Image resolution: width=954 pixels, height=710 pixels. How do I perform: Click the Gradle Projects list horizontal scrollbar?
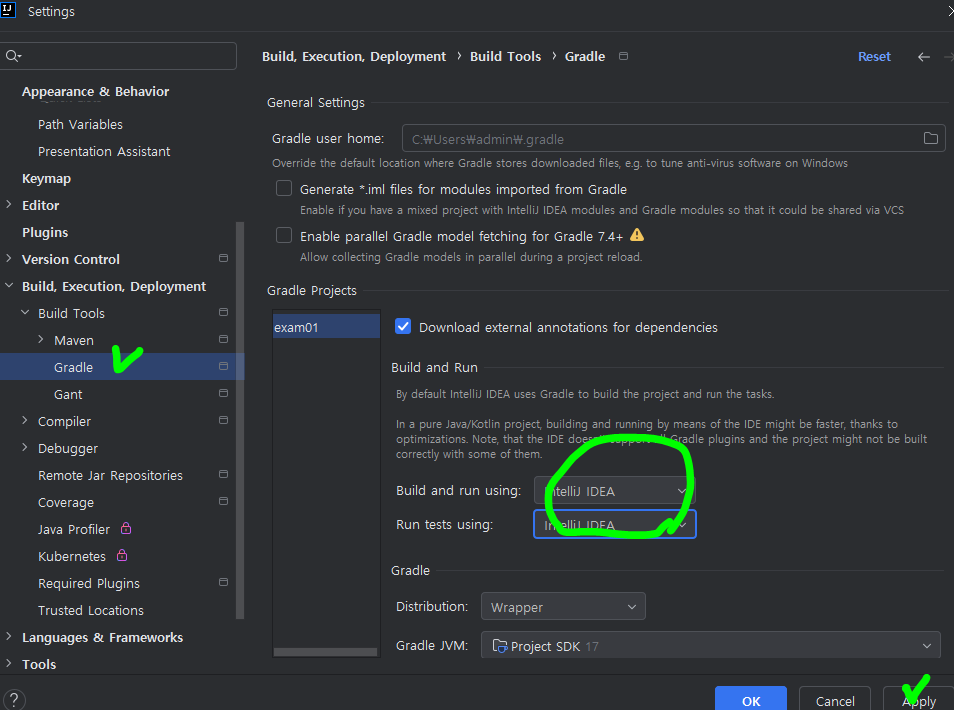pos(326,652)
